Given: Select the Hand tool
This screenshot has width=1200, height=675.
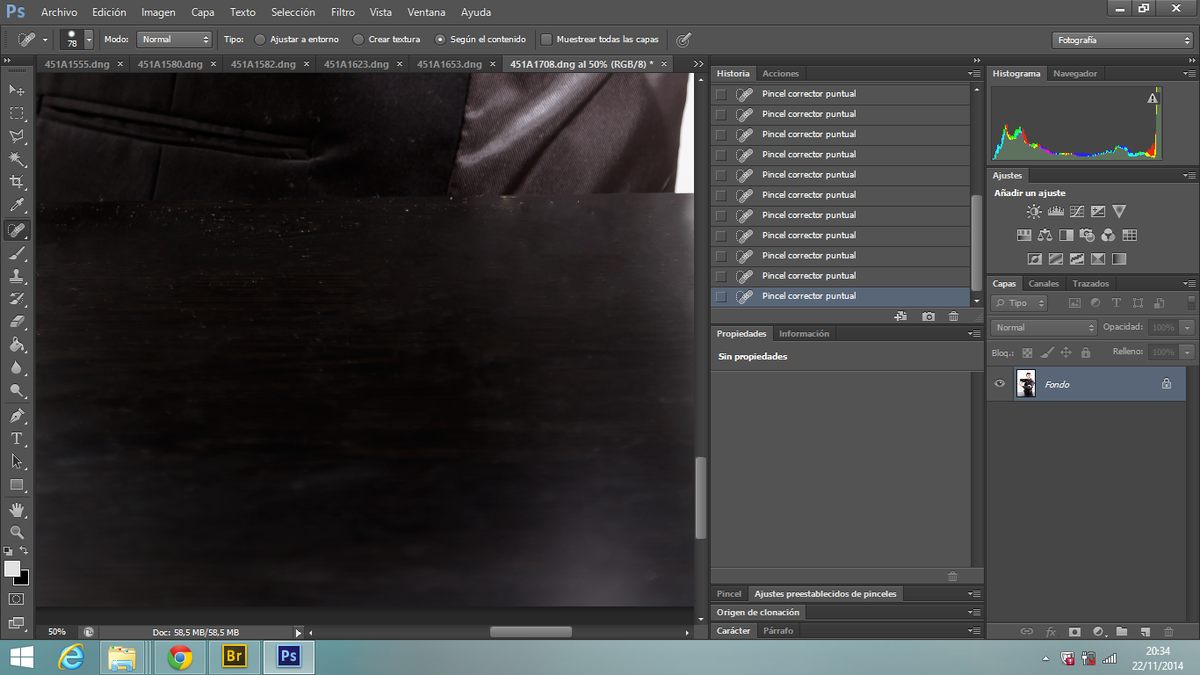Looking at the screenshot, I should (17, 510).
